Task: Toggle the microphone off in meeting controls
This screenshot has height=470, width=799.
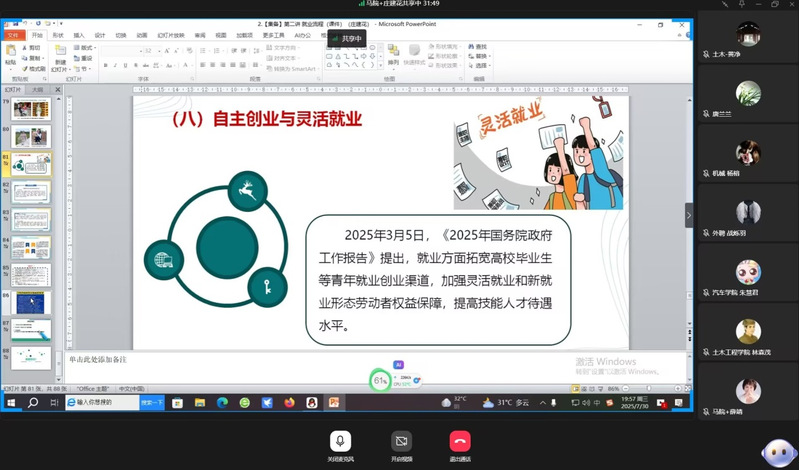Action: point(341,441)
